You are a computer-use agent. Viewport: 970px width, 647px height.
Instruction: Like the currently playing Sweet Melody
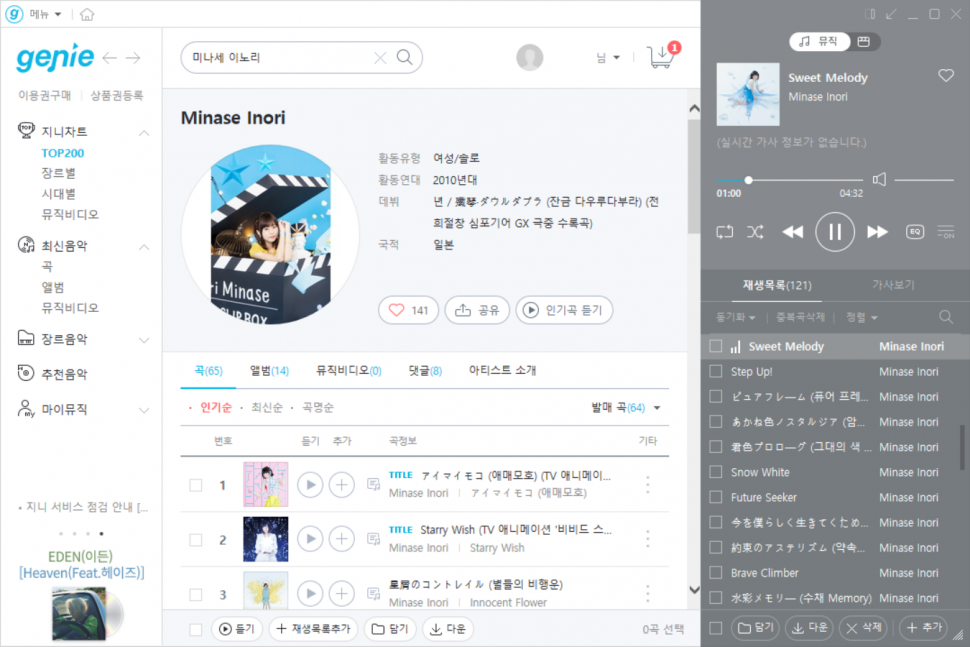pos(945,75)
